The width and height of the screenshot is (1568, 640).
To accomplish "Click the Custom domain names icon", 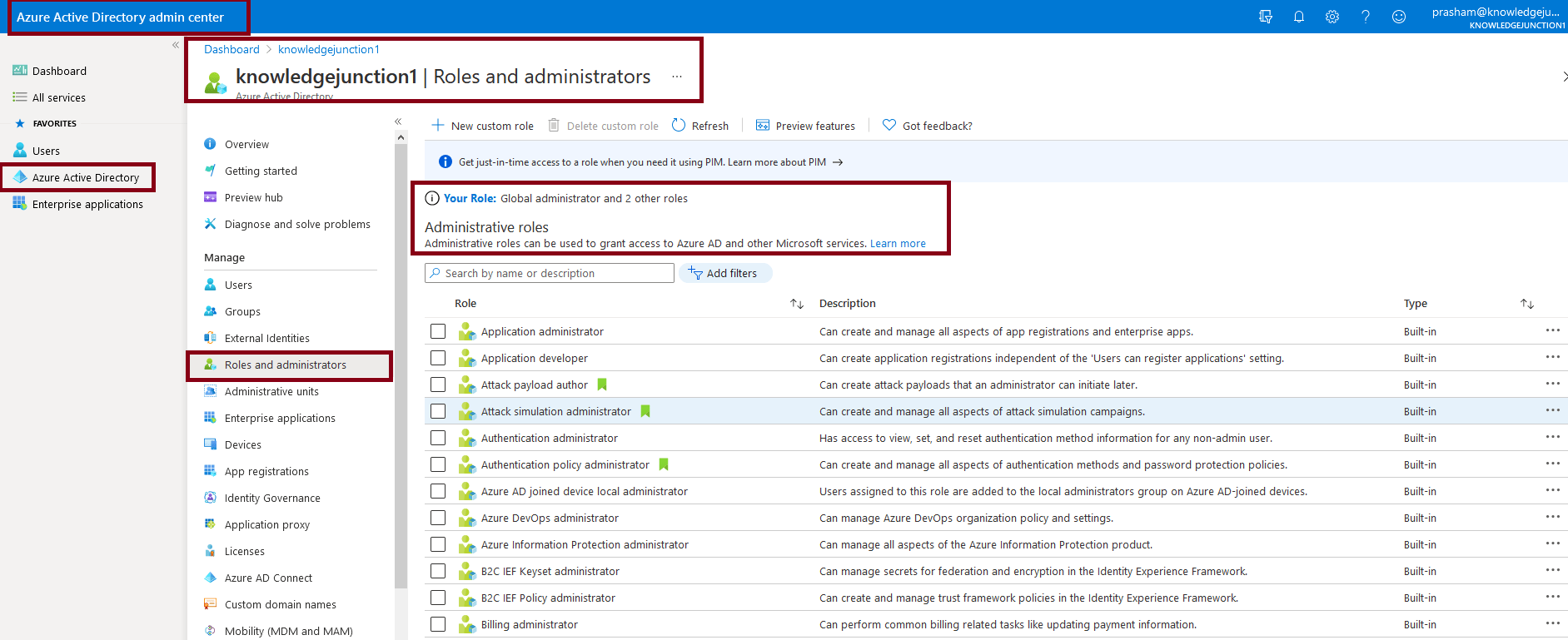I will [x=211, y=604].
